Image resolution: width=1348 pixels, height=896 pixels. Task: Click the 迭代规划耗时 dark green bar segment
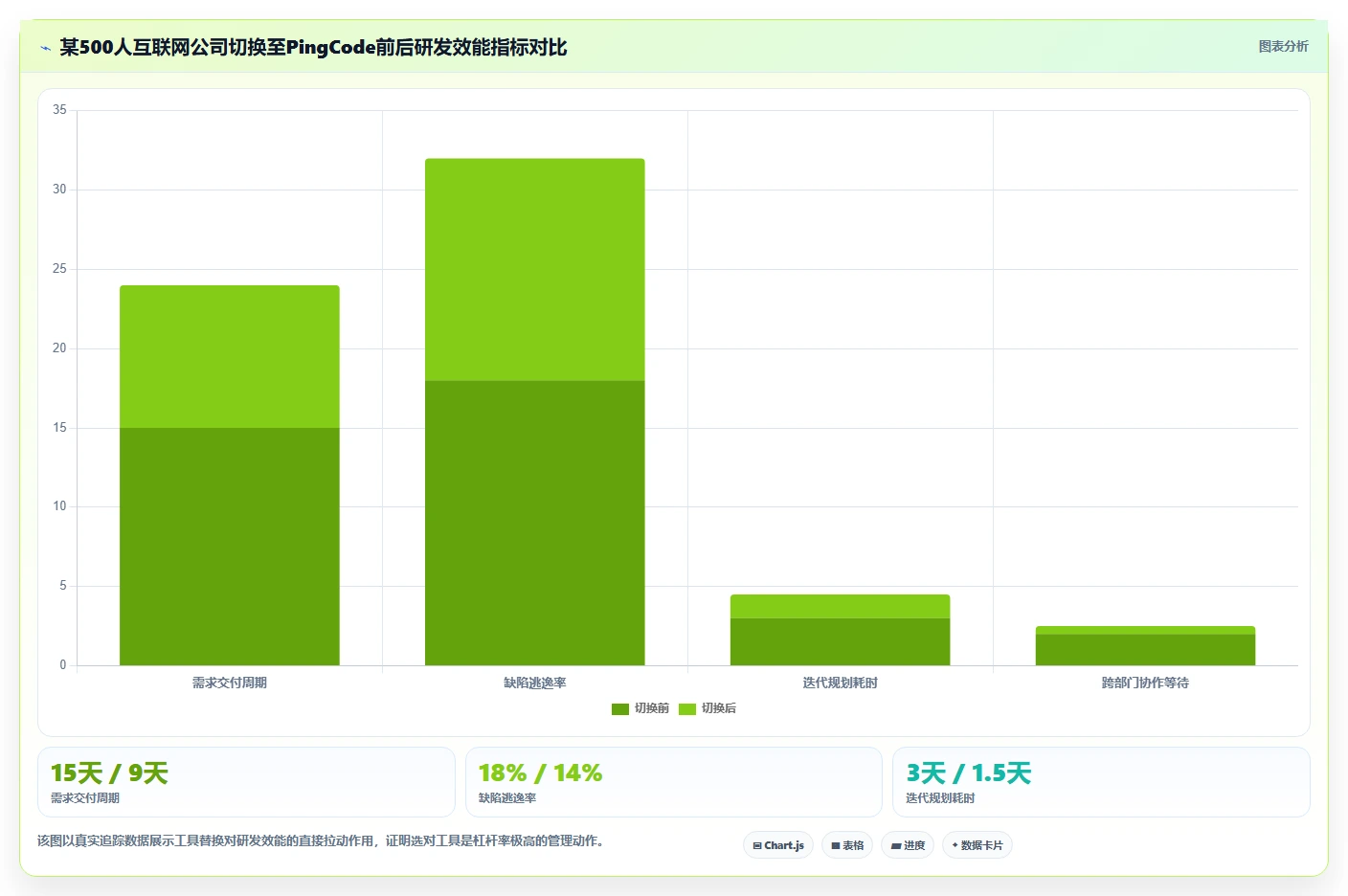pyautogui.click(x=841, y=641)
